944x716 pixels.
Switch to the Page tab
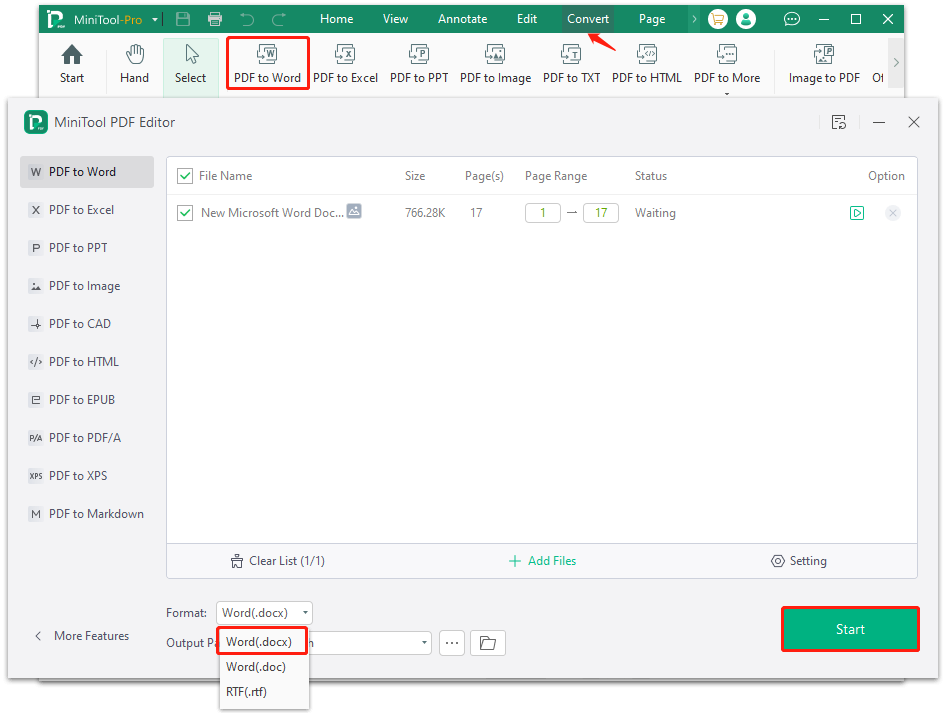point(652,19)
